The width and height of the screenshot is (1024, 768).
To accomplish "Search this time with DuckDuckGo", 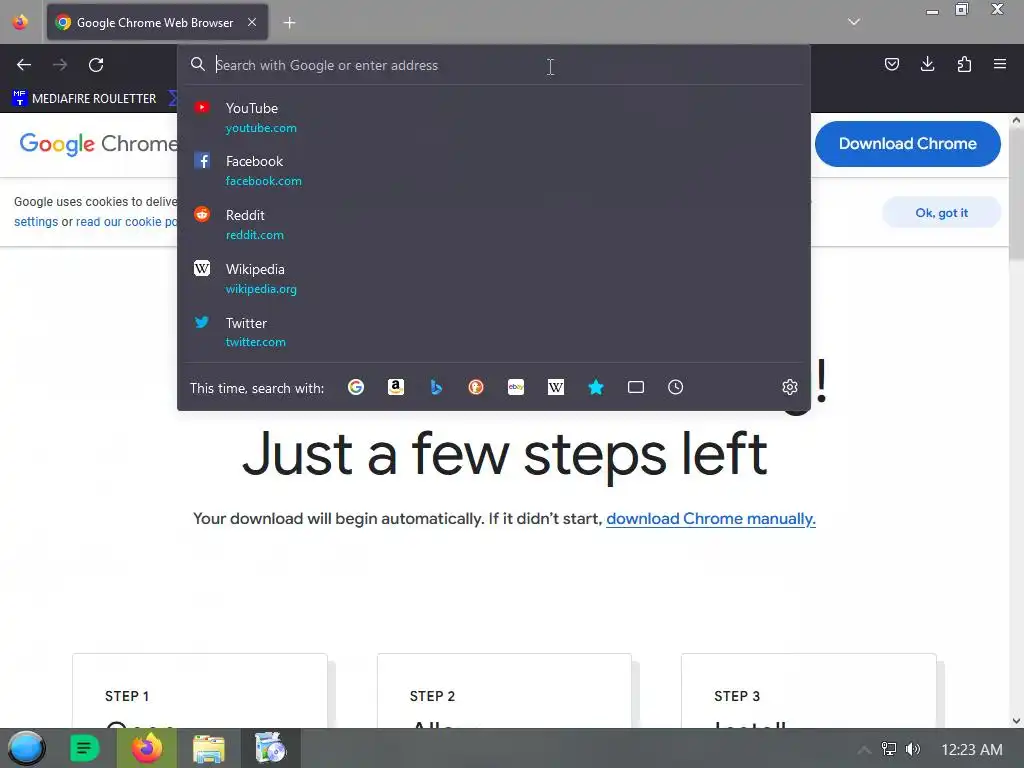I will tap(476, 387).
